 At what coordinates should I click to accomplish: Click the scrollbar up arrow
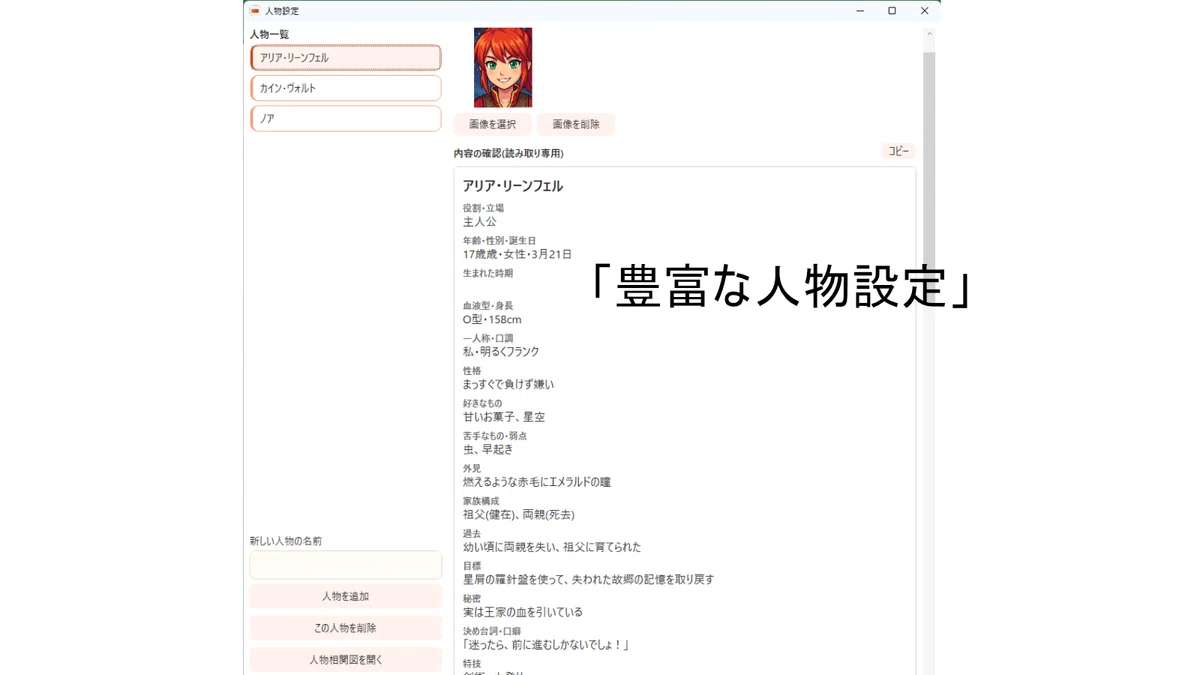929,34
